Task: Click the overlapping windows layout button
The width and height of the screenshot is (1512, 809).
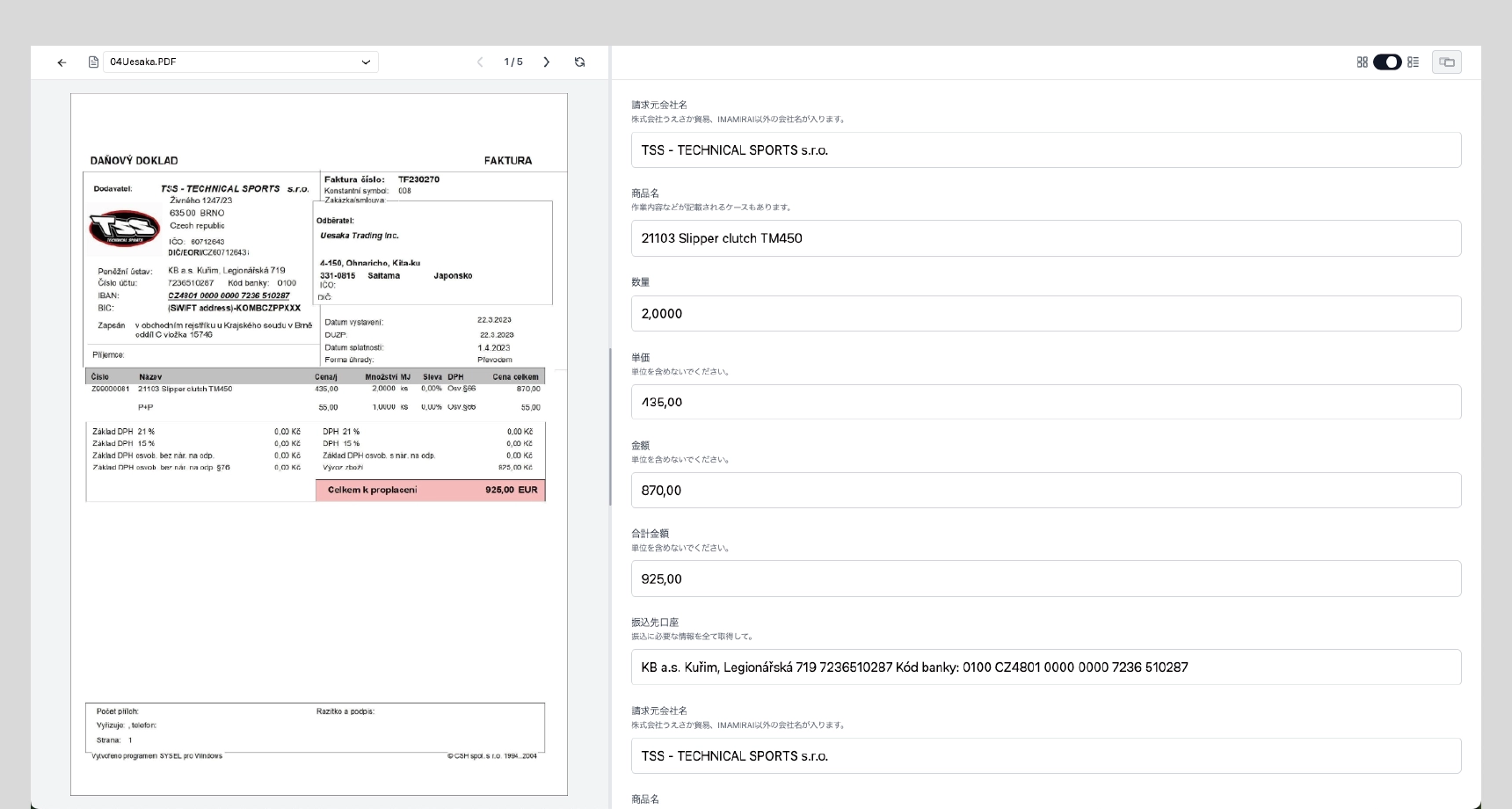Action: [1446, 62]
